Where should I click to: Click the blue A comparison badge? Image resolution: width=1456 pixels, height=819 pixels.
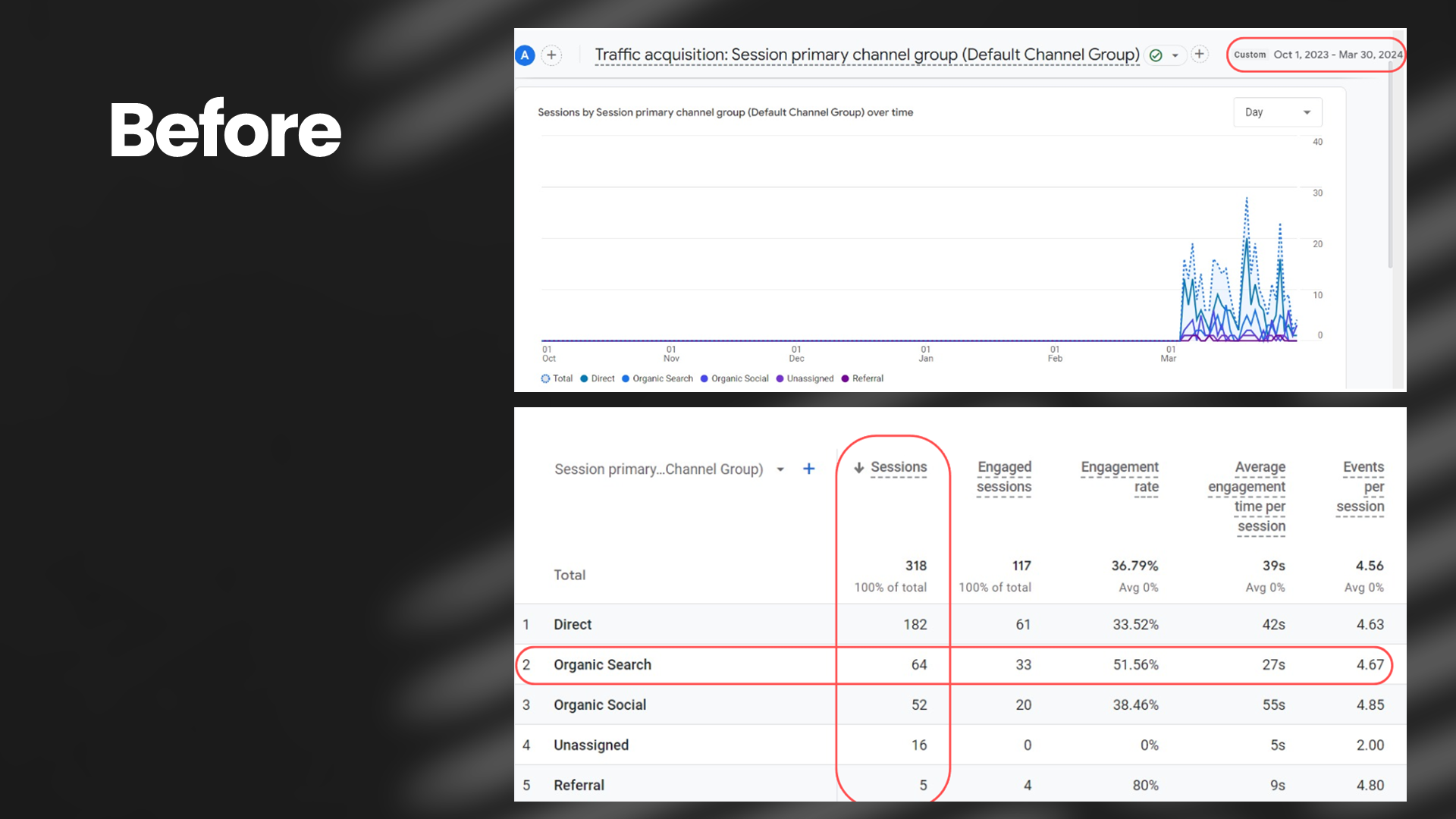(x=525, y=55)
